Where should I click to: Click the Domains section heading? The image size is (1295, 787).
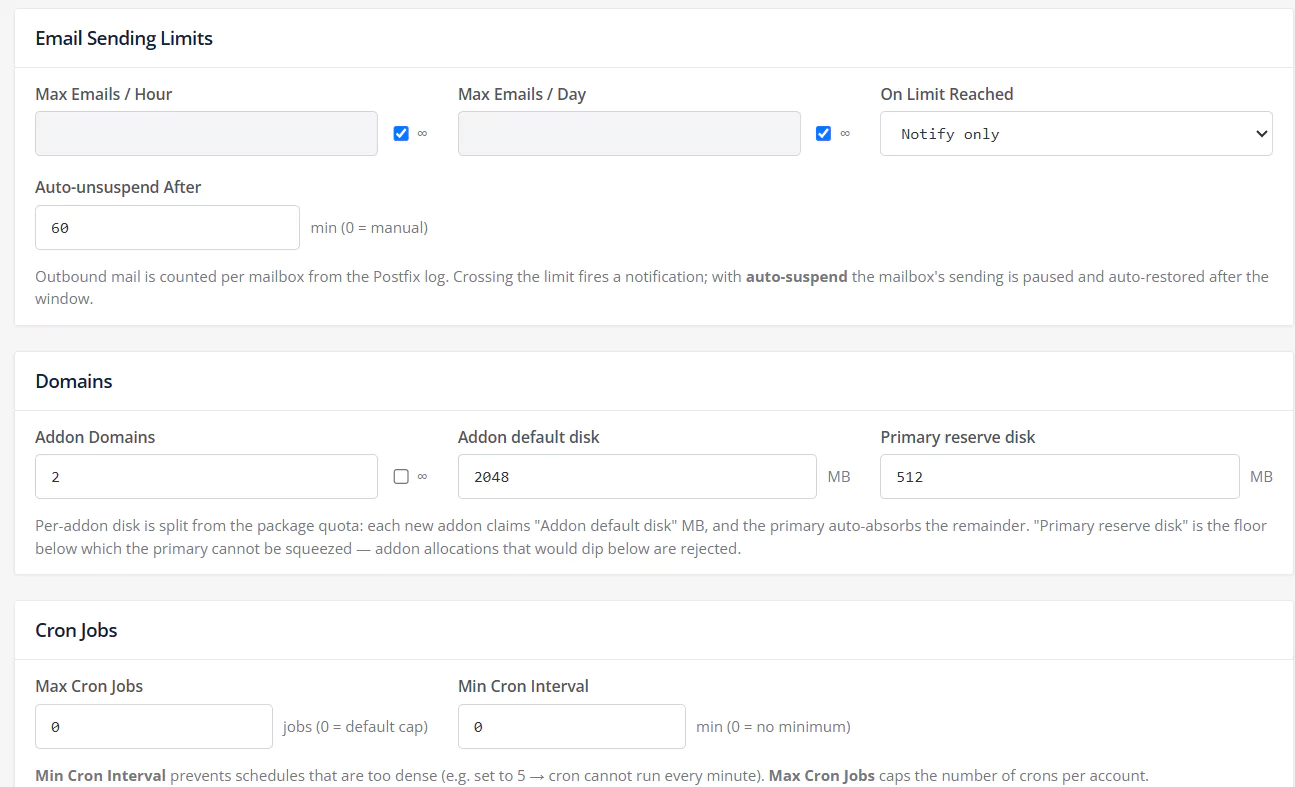pos(74,381)
